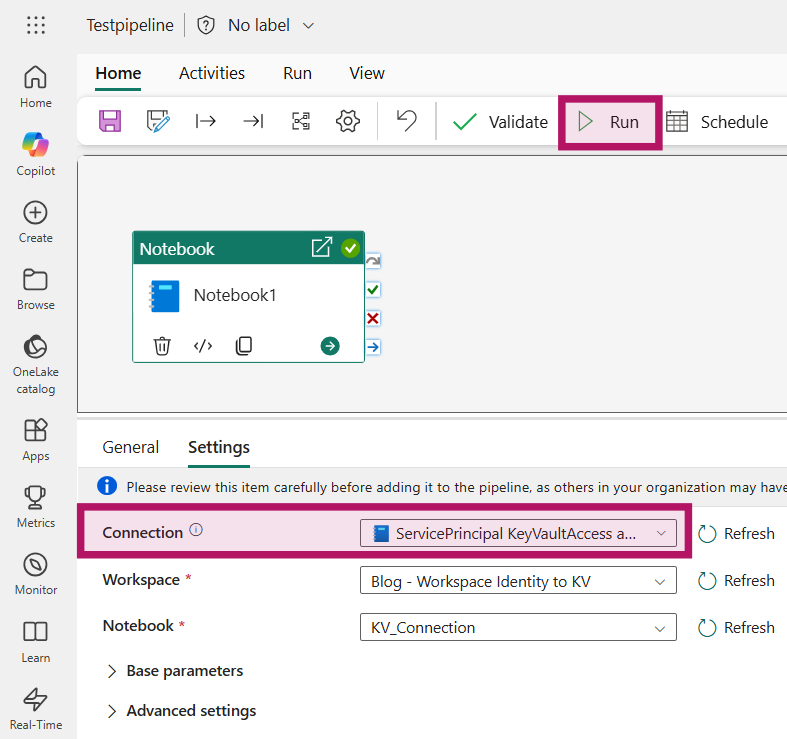Copy the Notebook activity
This screenshot has height=739, width=787.
click(x=244, y=346)
